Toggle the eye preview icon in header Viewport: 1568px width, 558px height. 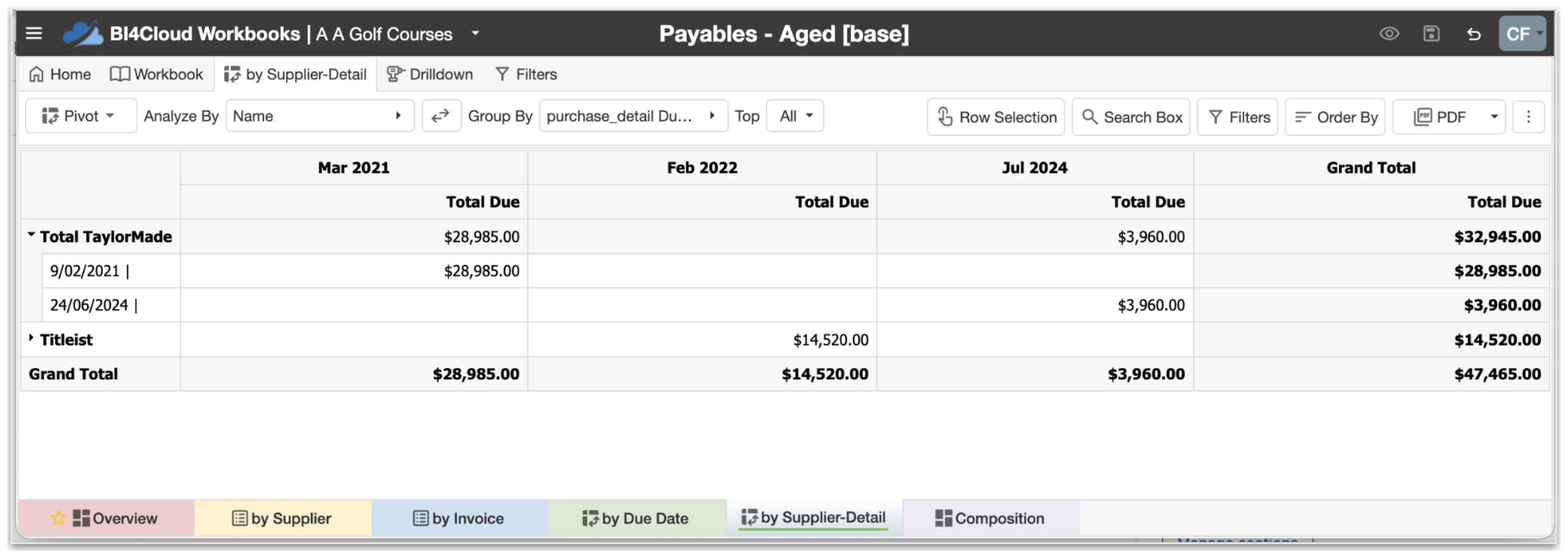coord(1389,33)
